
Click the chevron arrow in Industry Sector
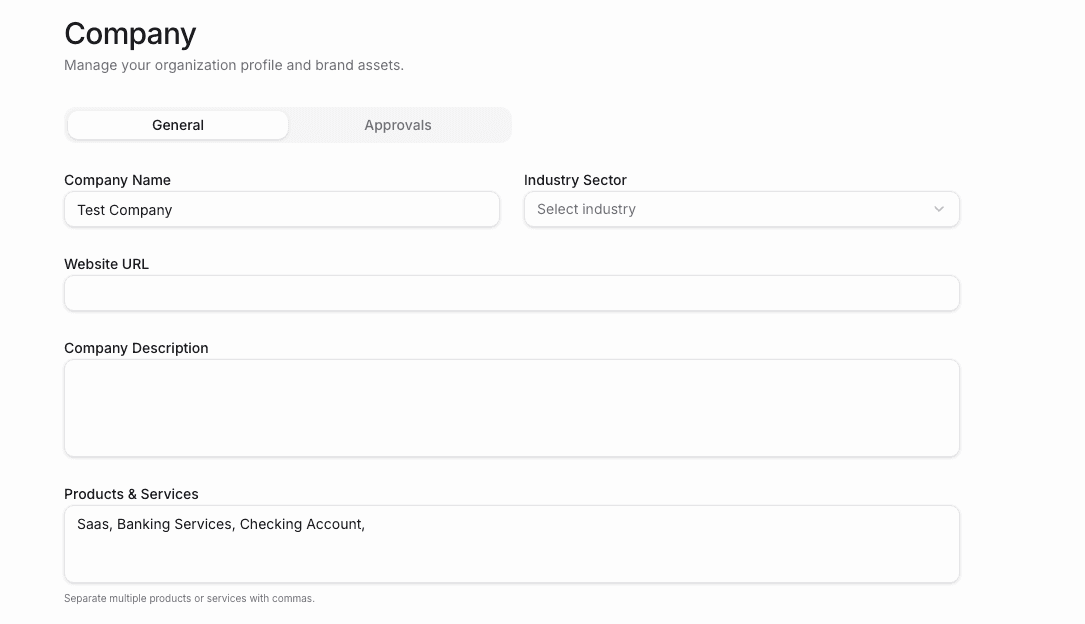point(938,209)
